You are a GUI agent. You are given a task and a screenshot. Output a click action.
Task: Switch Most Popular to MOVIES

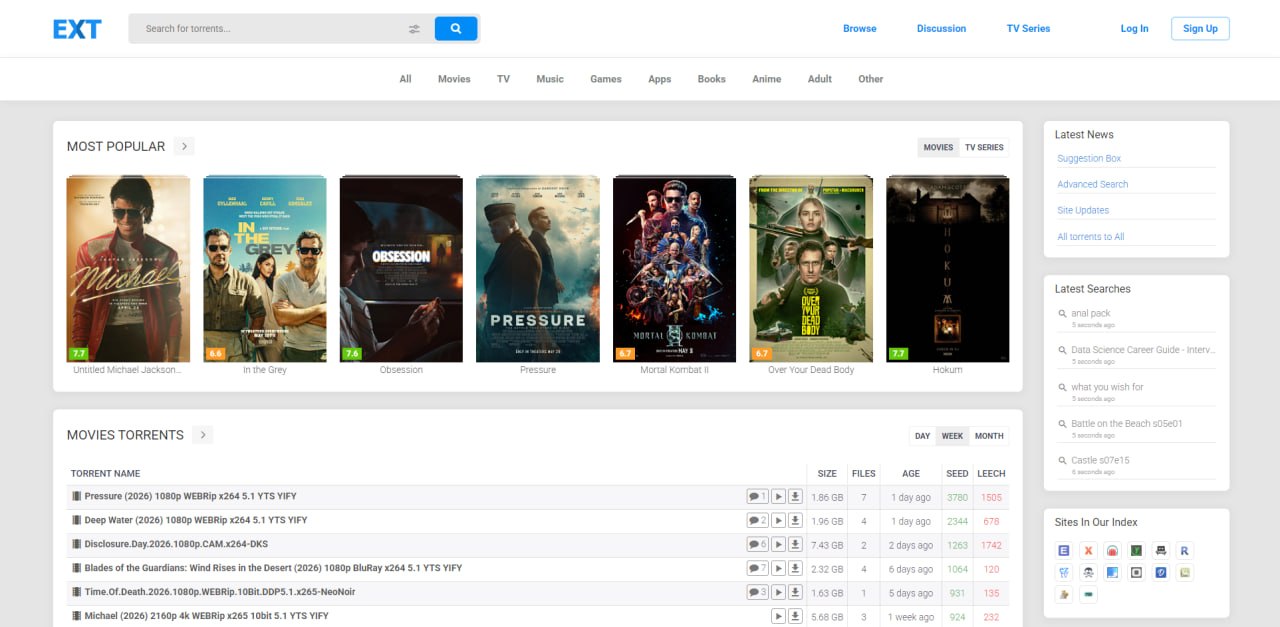point(938,147)
